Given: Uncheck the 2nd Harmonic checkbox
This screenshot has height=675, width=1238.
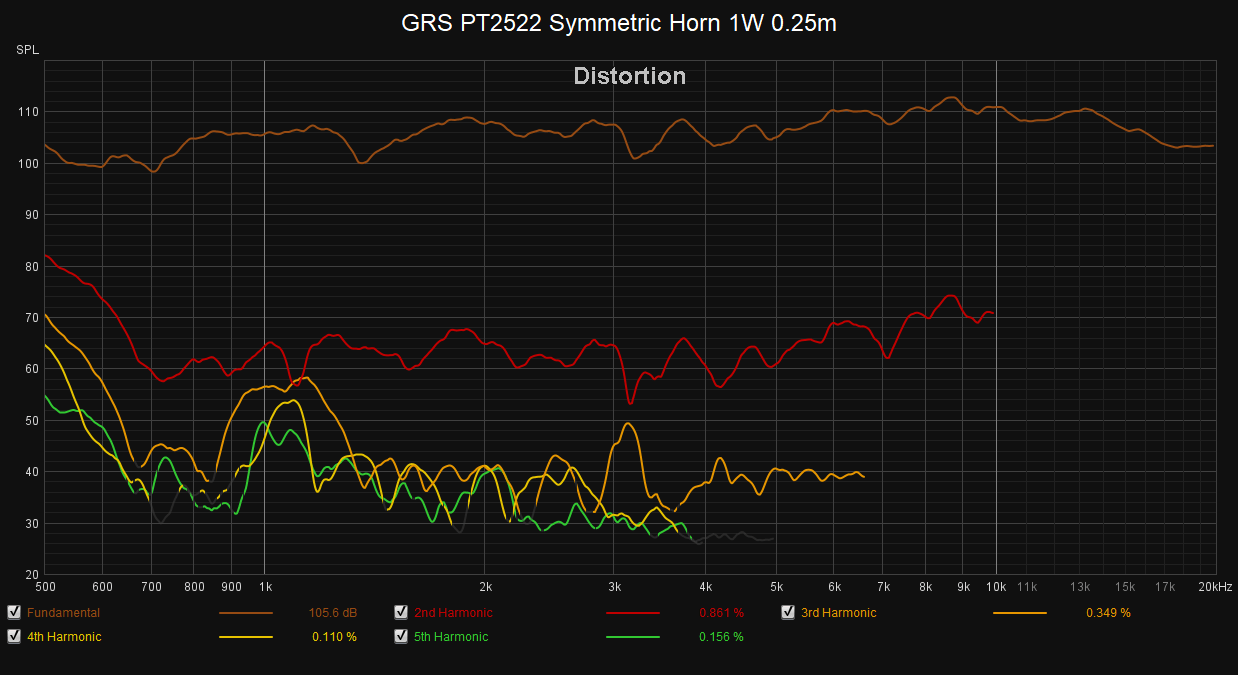Looking at the screenshot, I should pos(401,613).
